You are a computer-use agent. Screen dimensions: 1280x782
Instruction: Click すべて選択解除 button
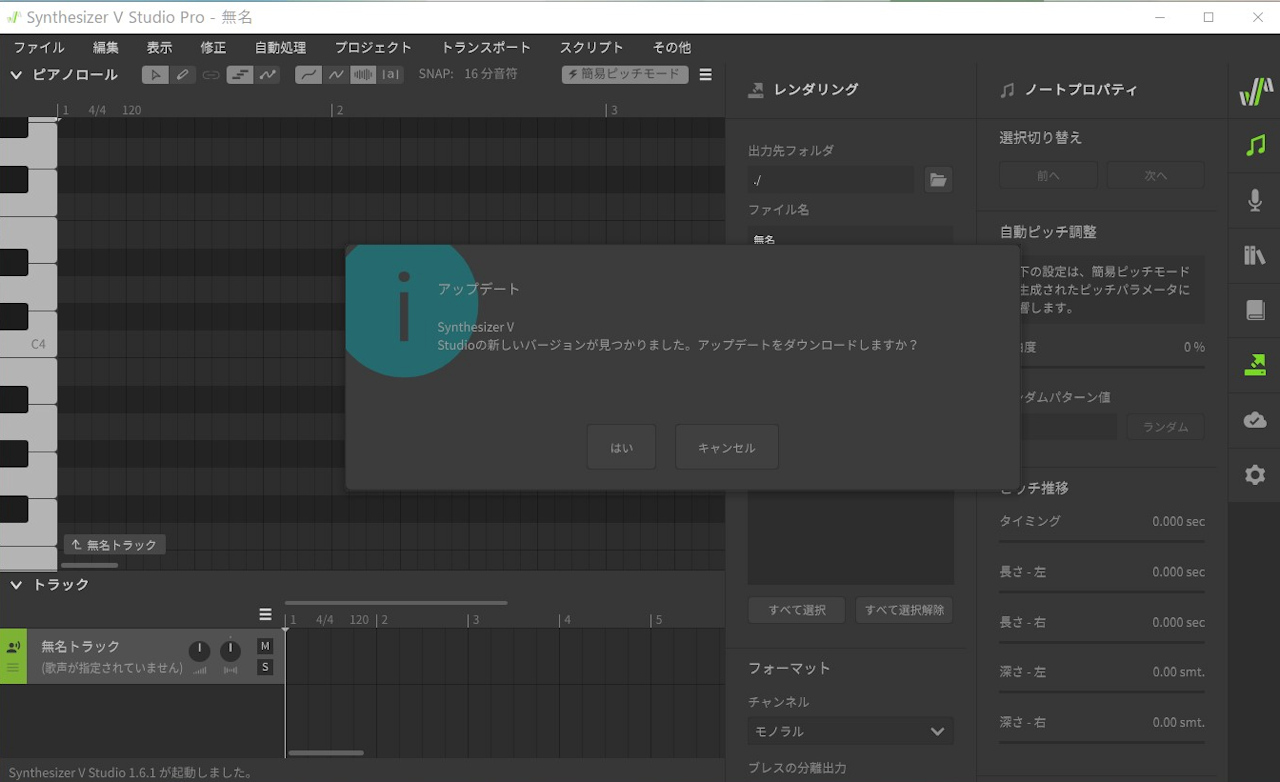point(904,610)
